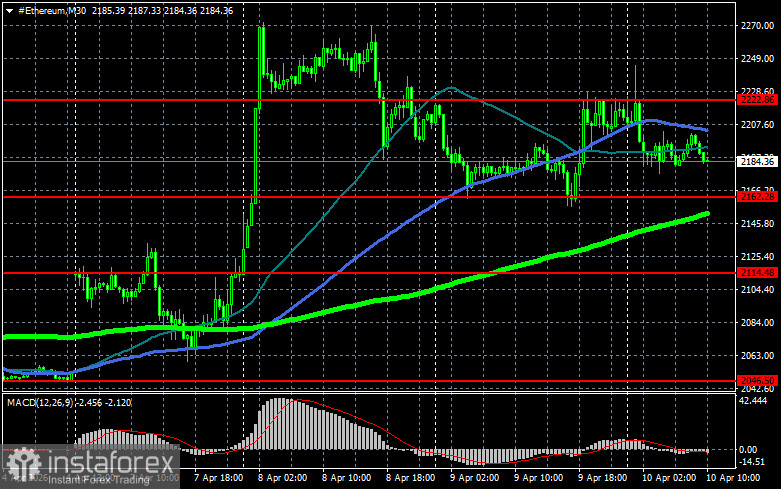Click the 2207.60 price axis label
Image resolution: width=781 pixels, height=489 pixels.
point(757,124)
